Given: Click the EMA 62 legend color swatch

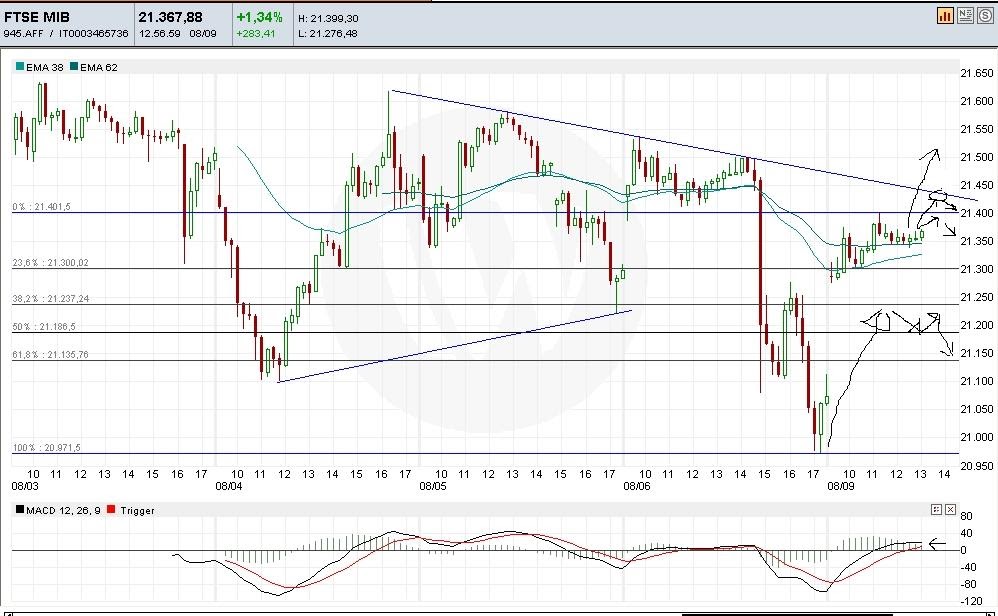Looking at the screenshot, I should (74, 67).
